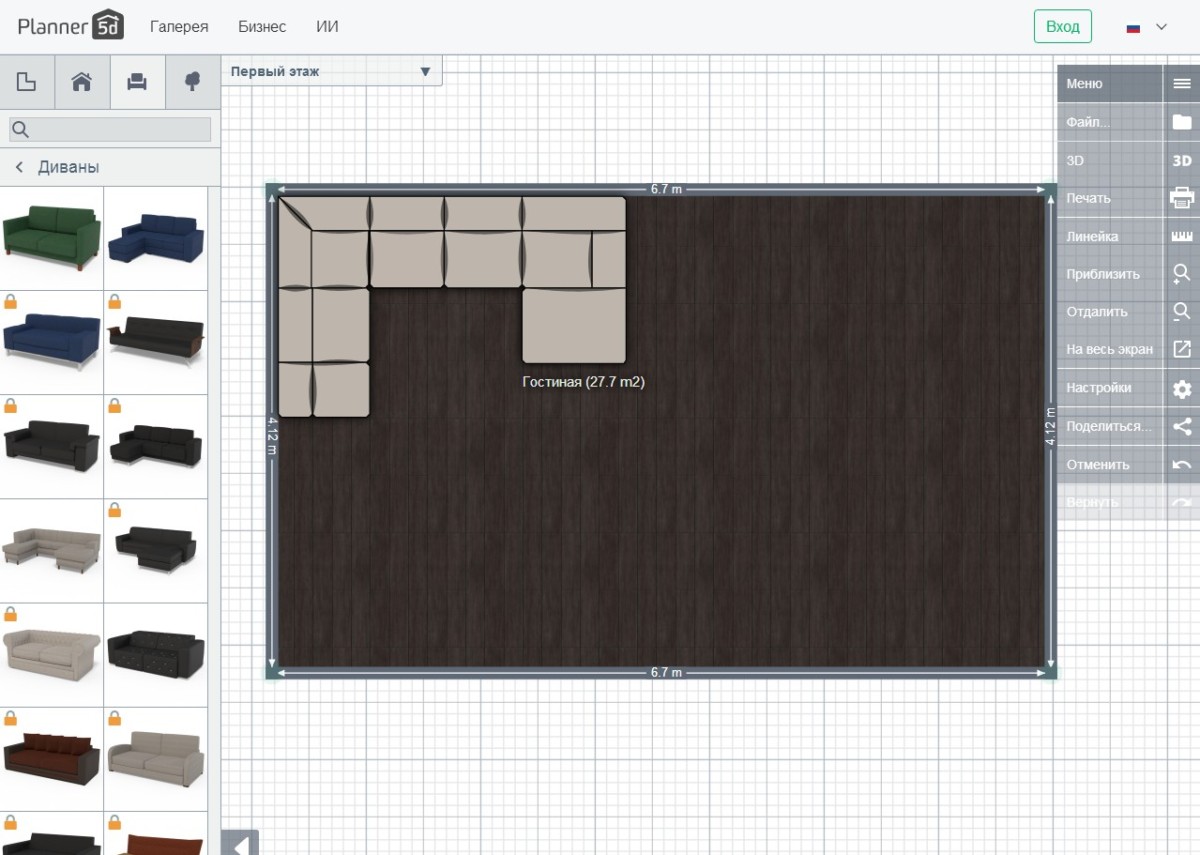
Task: Select the black quilted sofa thumbnail
Action: tap(156, 654)
